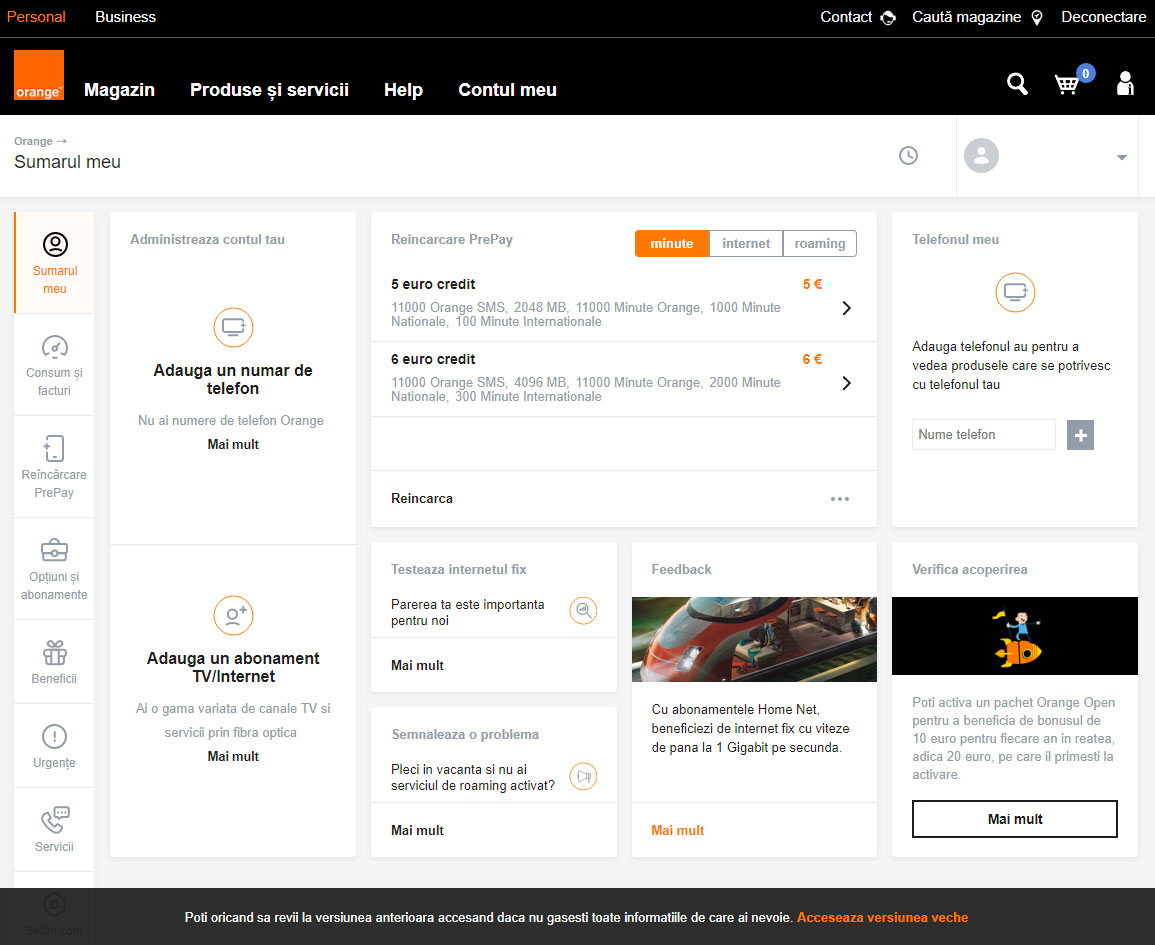
Task: Click orange Mai mult in Feedback card
Action: coord(678,830)
